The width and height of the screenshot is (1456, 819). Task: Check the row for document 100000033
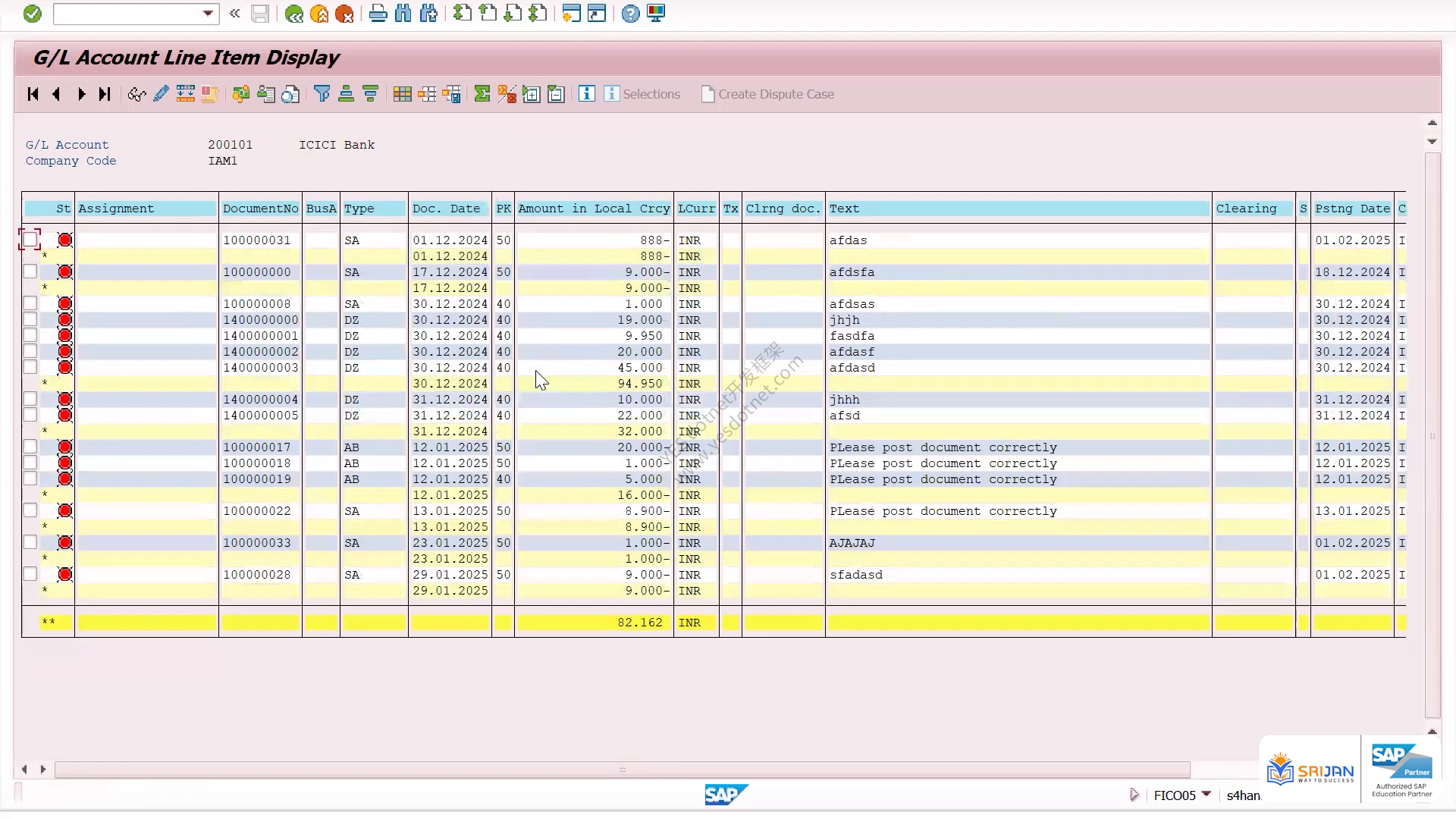(30, 542)
